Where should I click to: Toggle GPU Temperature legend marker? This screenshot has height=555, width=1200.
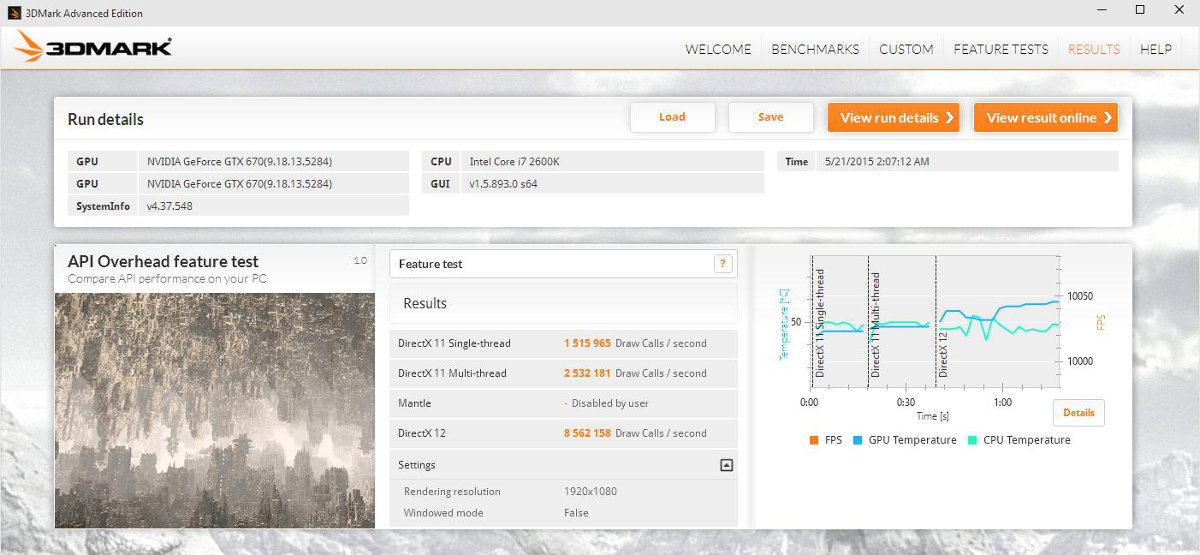(859, 440)
